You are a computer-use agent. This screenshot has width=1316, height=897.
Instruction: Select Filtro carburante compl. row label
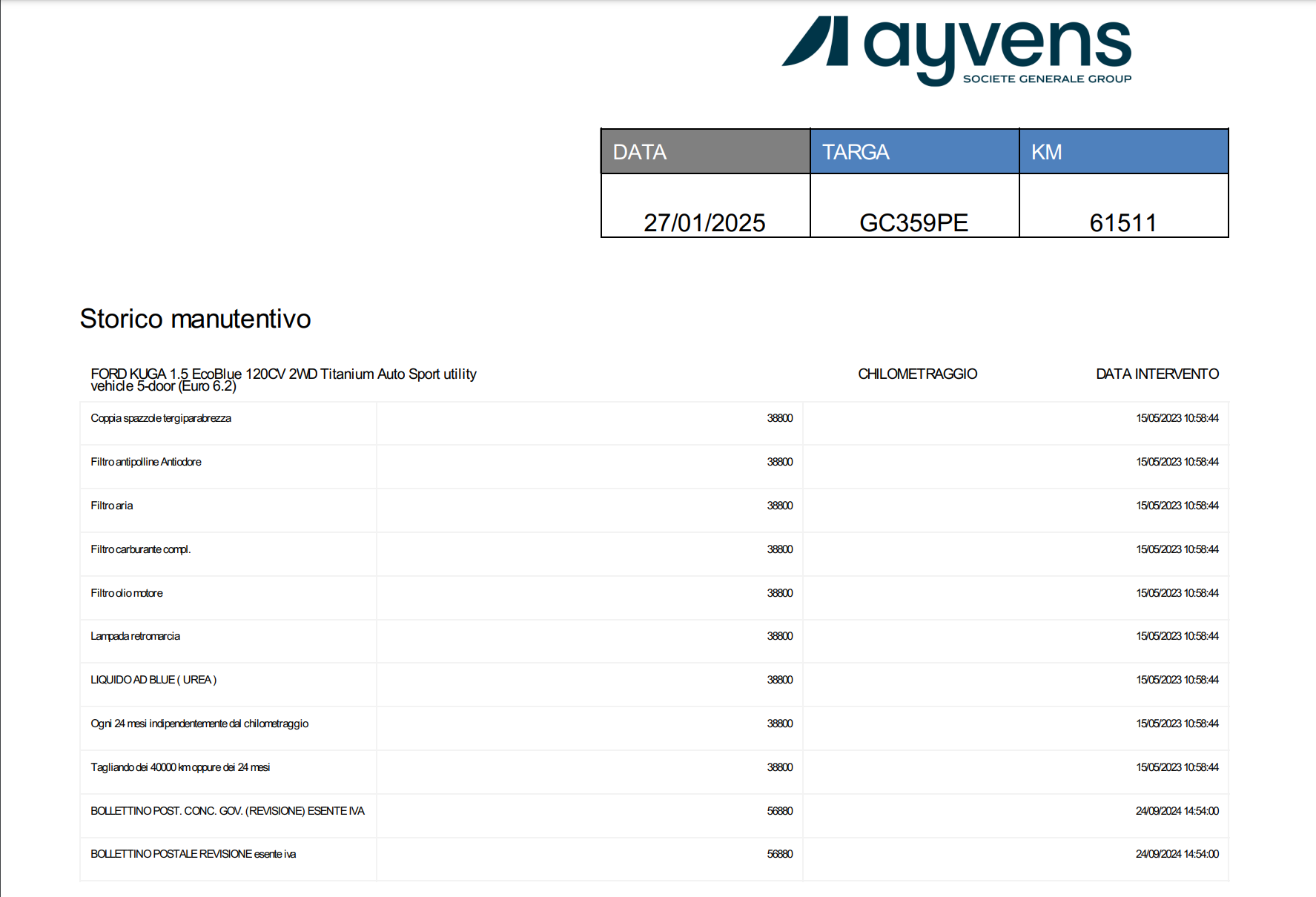click(x=141, y=549)
